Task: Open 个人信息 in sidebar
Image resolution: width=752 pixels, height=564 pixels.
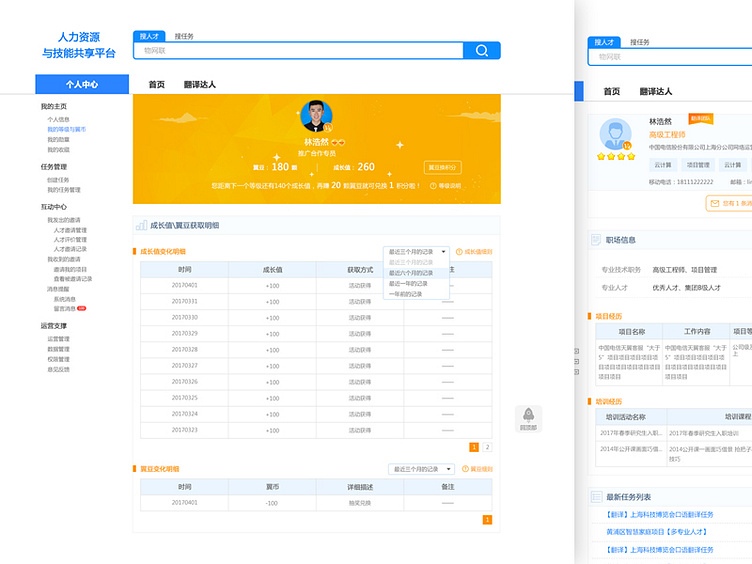Action: point(58,119)
